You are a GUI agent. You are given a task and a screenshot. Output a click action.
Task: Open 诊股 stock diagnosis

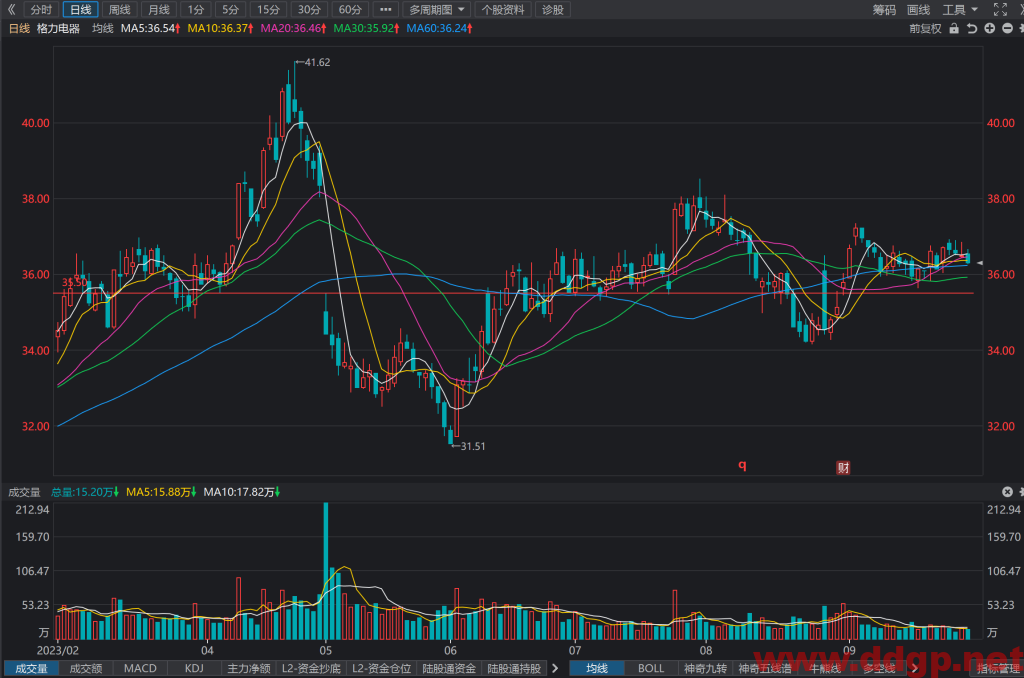point(552,10)
